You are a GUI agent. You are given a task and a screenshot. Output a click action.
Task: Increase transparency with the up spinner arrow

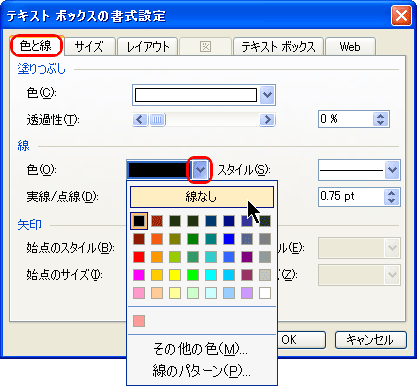click(380, 115)
